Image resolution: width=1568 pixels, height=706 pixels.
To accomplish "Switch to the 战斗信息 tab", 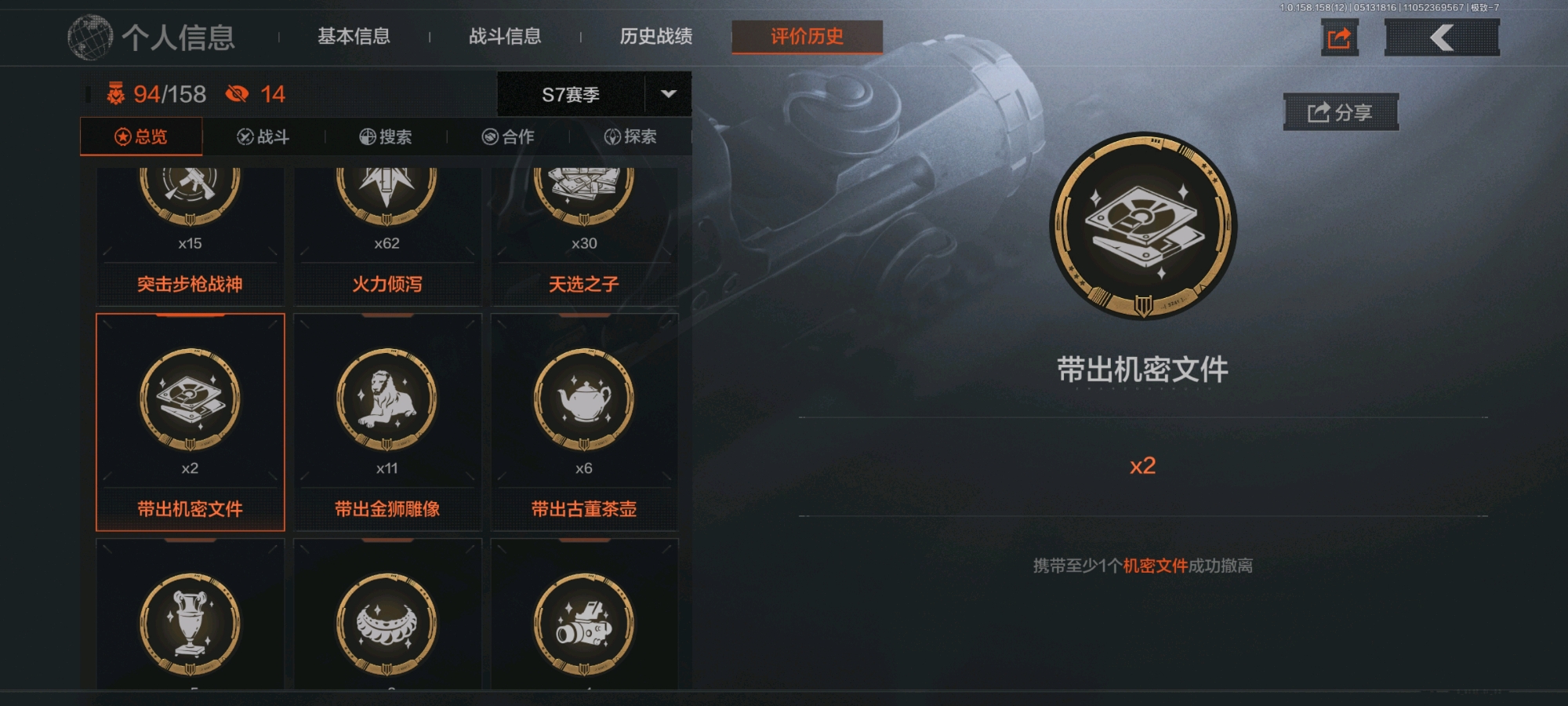I will click(505, 36).
